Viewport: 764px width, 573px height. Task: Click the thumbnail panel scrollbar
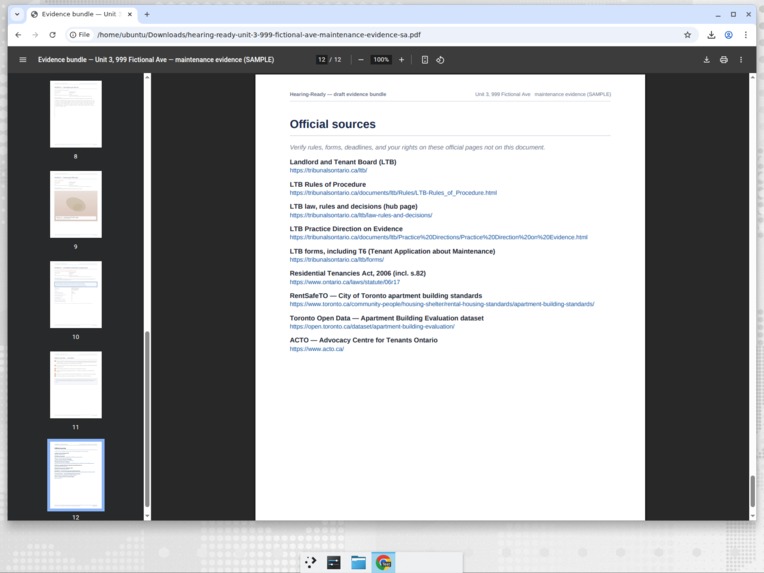tap(147, 419)
